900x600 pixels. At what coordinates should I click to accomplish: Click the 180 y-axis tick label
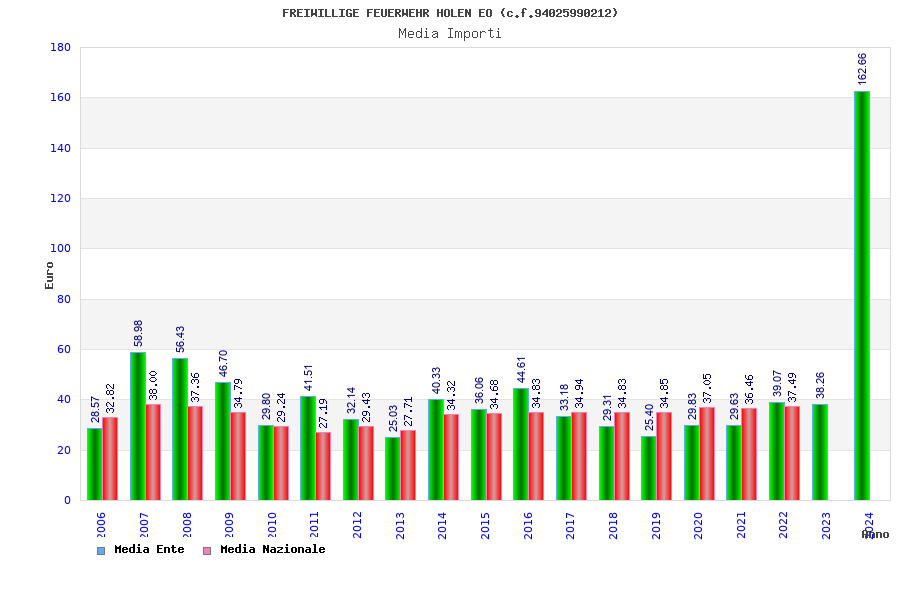[61, 47]
